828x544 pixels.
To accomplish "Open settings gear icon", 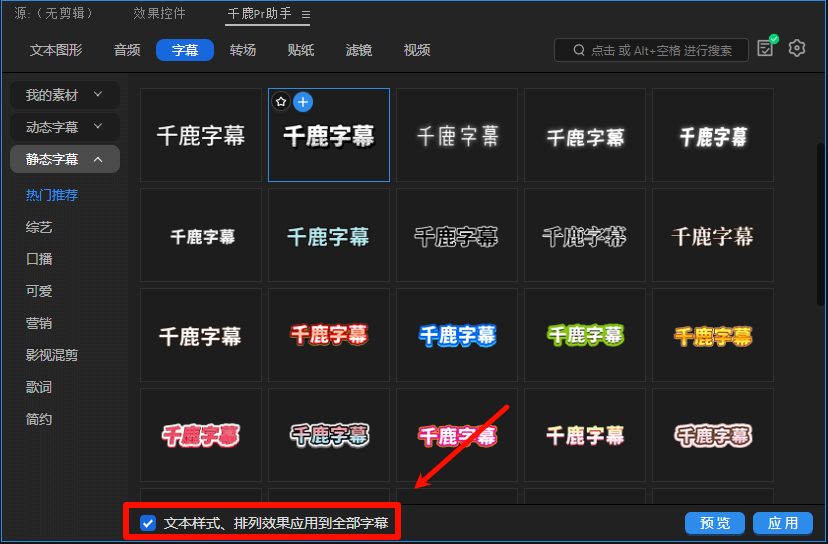I will (x=796, y=48).
